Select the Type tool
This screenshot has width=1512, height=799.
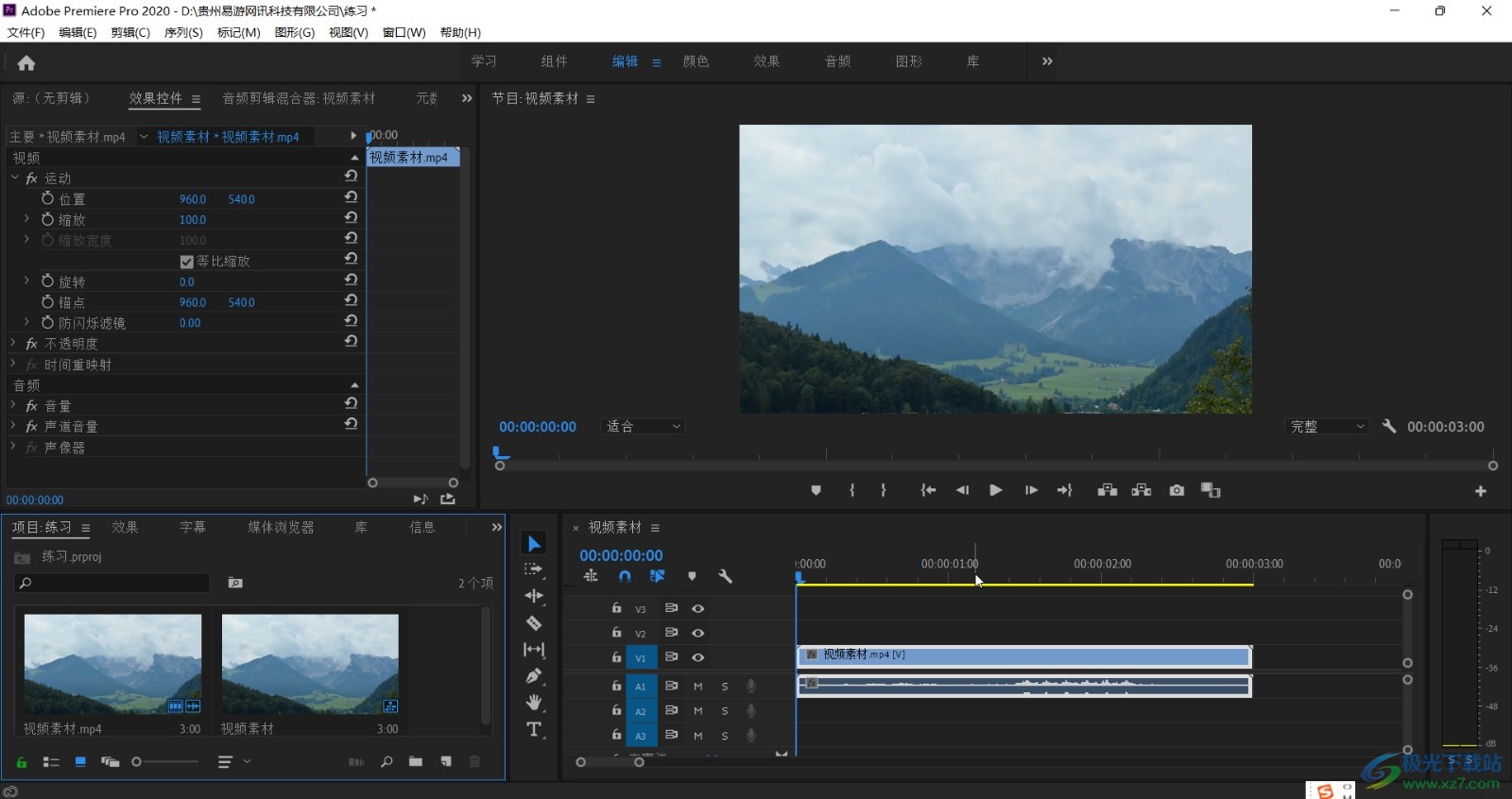pyautogui.click(x=534, y=729)
